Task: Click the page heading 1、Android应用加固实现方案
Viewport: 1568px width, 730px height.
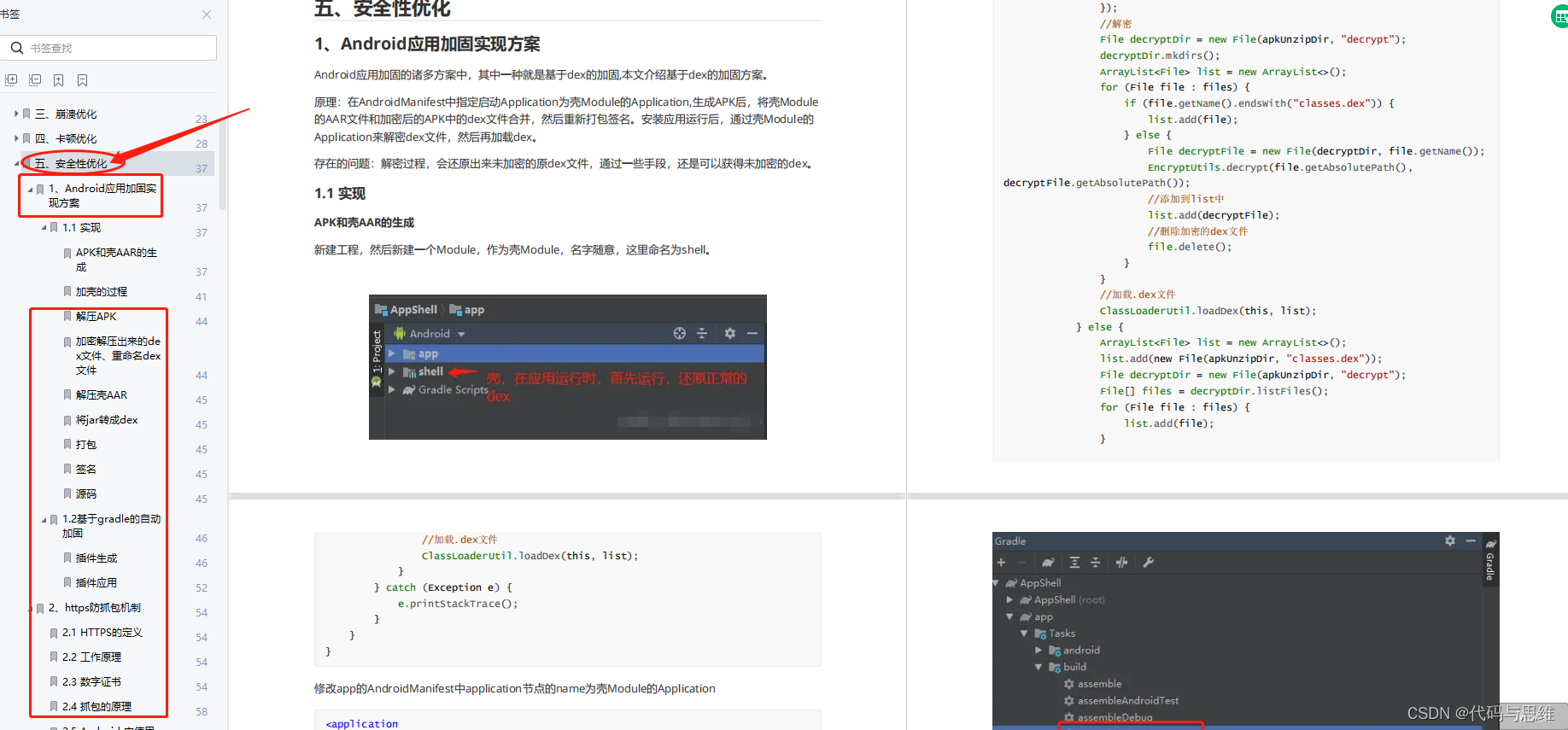Action: click(427, 44)
